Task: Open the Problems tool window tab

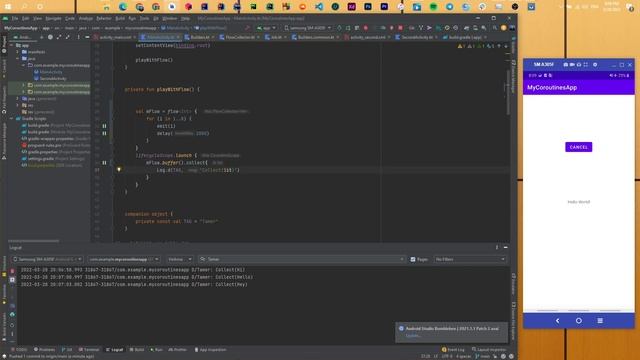Action: (44, 350)
